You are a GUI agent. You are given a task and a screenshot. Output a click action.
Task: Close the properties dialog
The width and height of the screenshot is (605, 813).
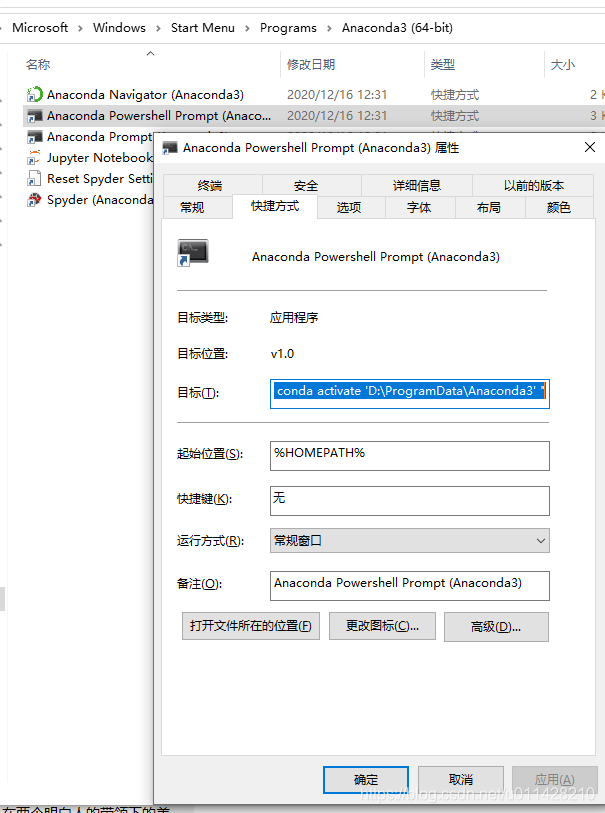[589, 147]
